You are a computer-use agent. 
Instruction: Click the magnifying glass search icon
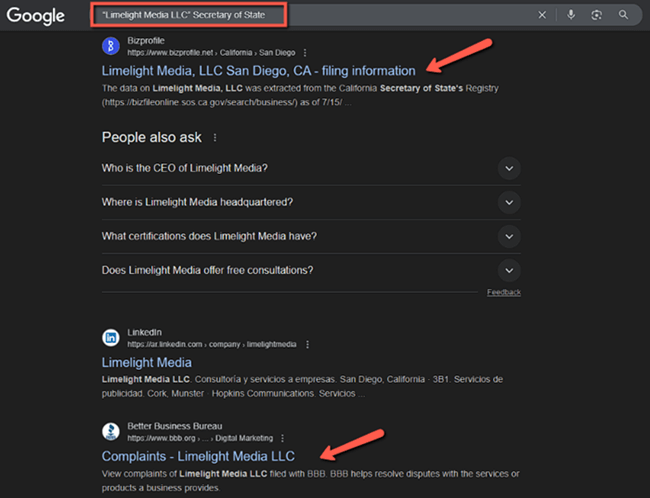(623, 15)
